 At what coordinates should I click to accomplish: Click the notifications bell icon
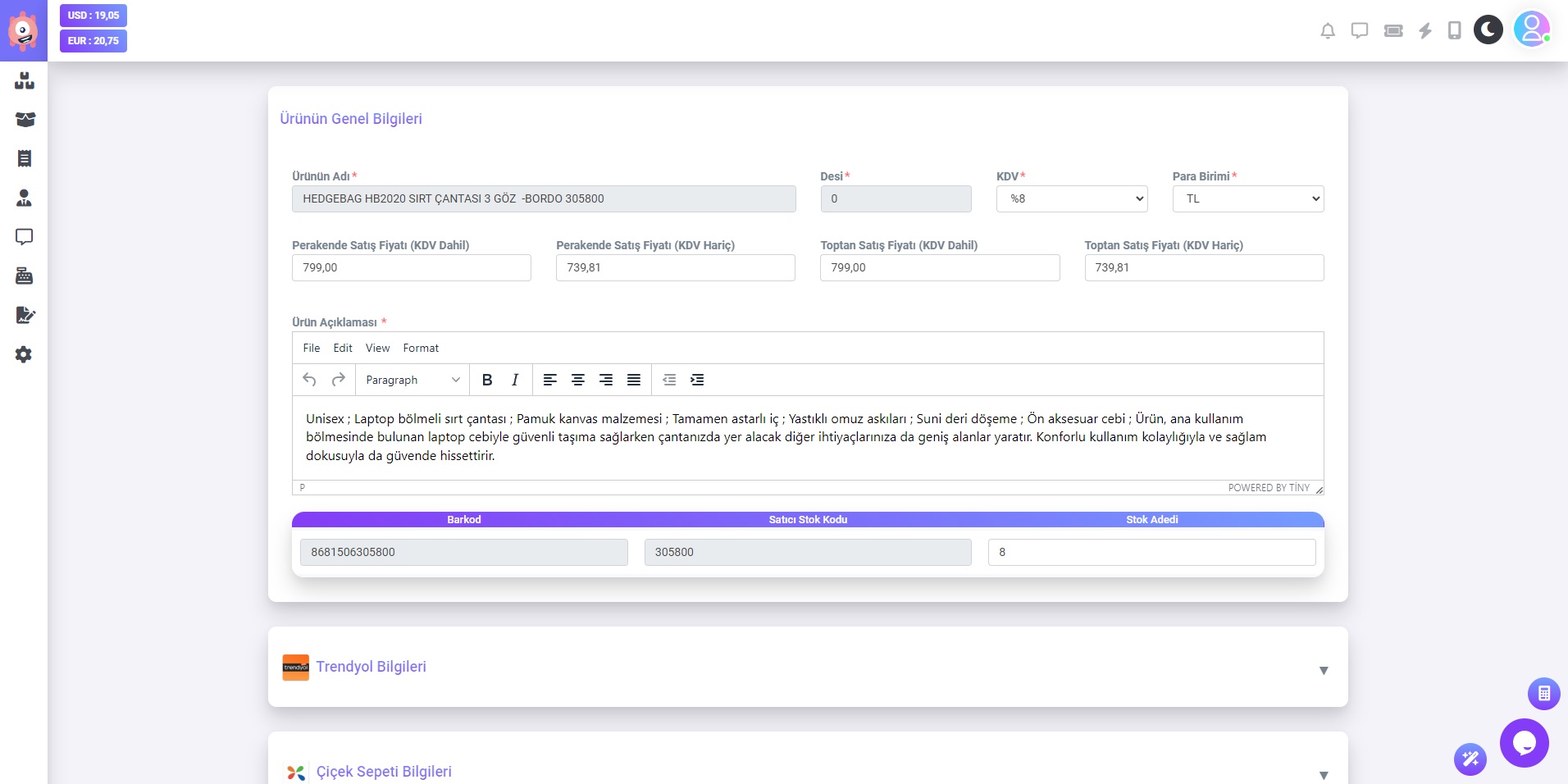pyautogui.click(x=1328, y=31)
